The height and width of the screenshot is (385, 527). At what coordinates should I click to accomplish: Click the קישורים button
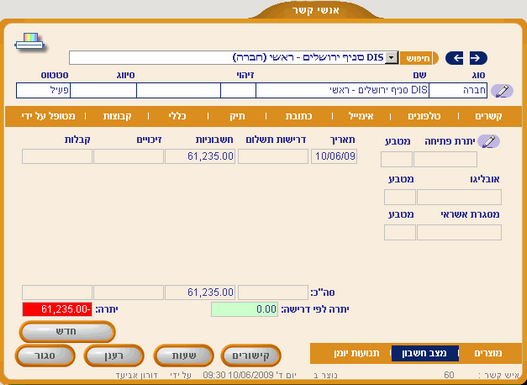click(251, 355)
